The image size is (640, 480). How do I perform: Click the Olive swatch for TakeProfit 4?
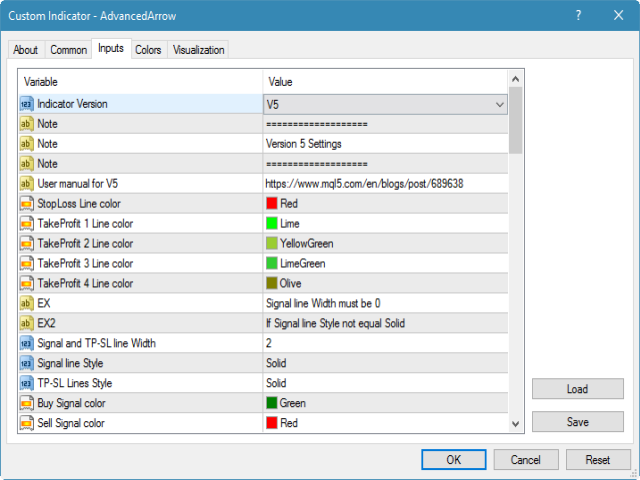click(x=272, y=284)
